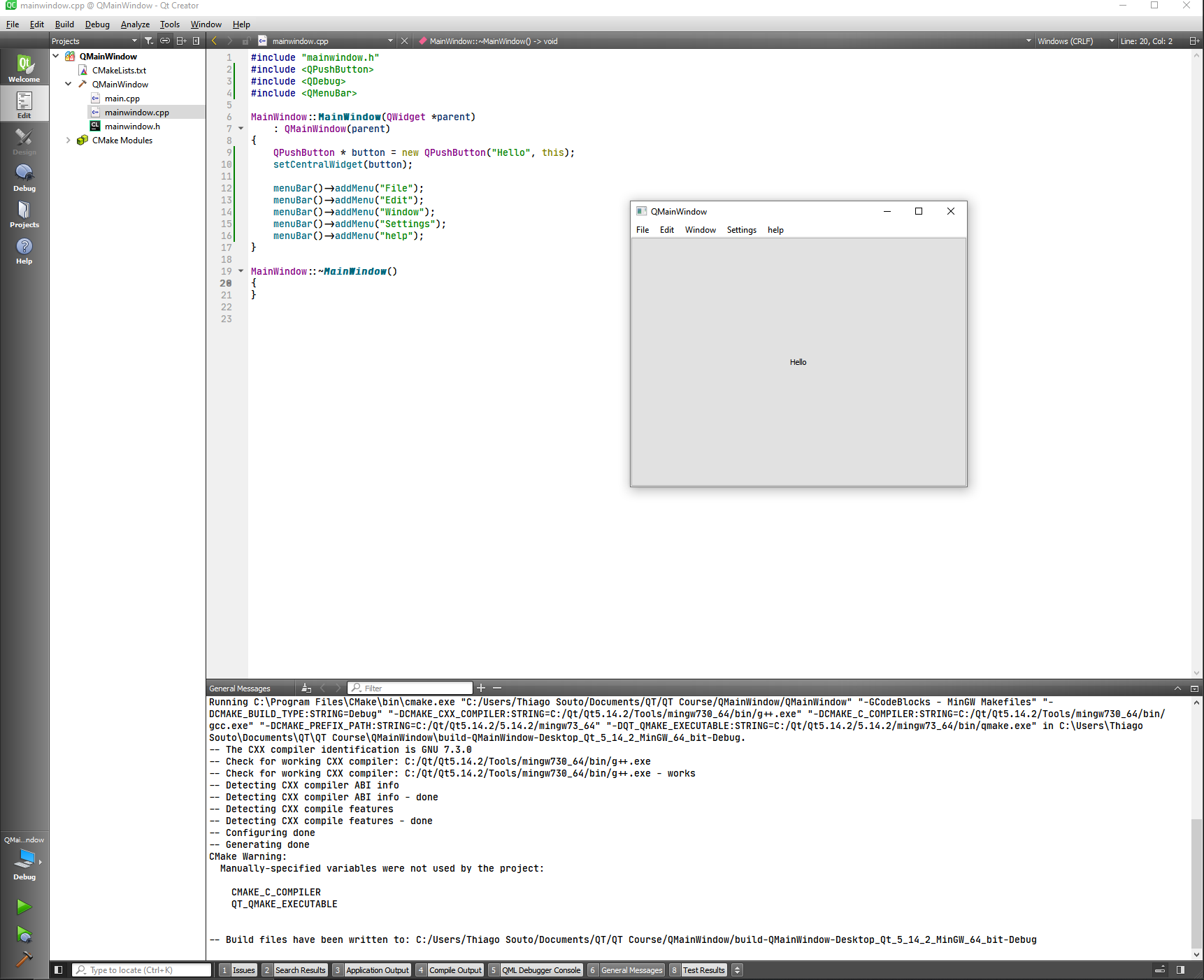
Task: Click the green Run button
Action: [x=24, y=907]
